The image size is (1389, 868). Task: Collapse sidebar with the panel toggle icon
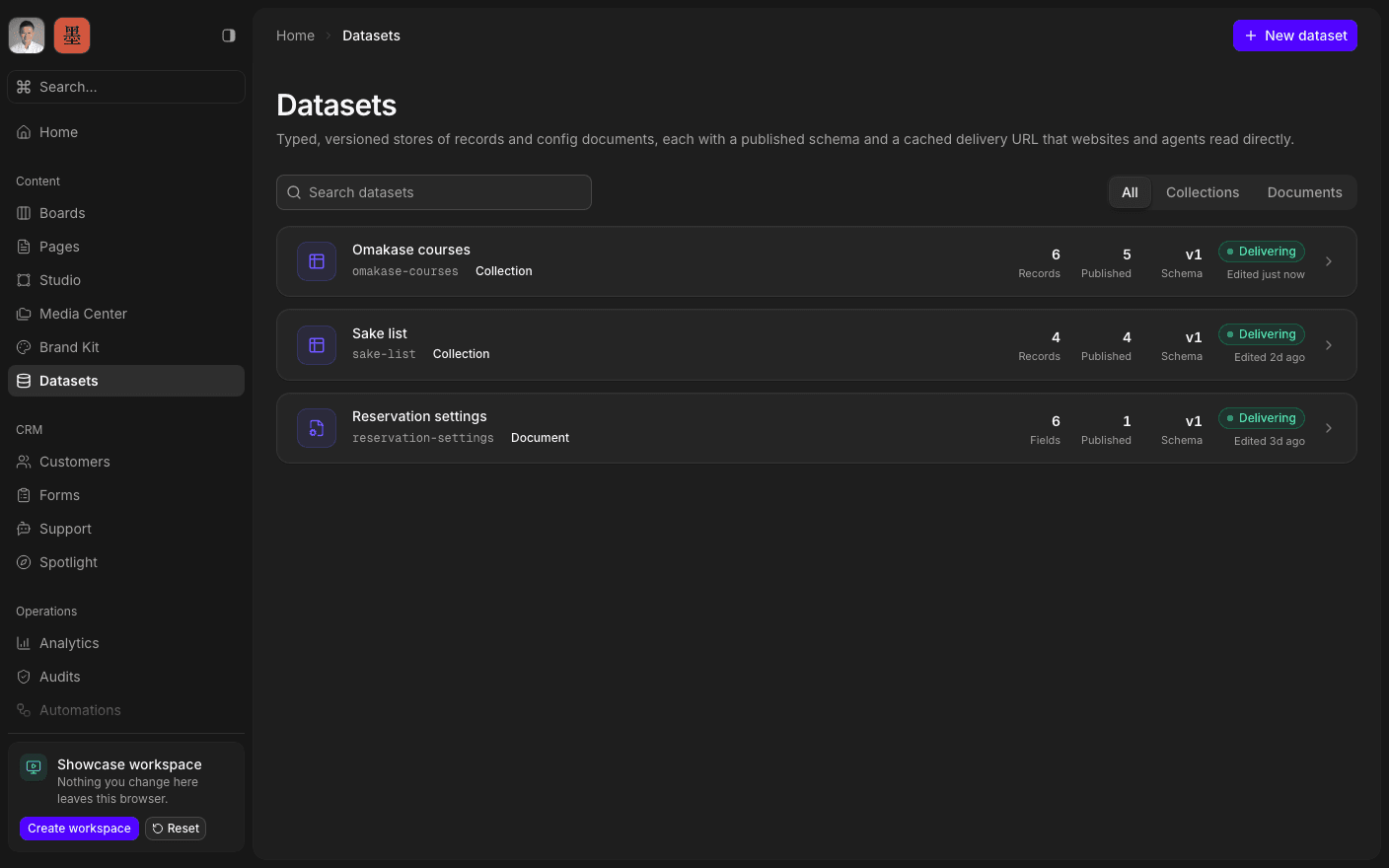point(229,36)
